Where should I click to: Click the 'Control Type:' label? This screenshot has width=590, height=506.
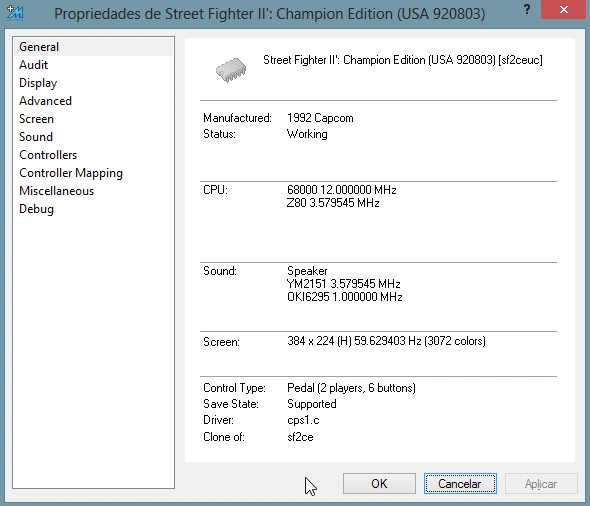pyautogui.click(x=234, y=388)
